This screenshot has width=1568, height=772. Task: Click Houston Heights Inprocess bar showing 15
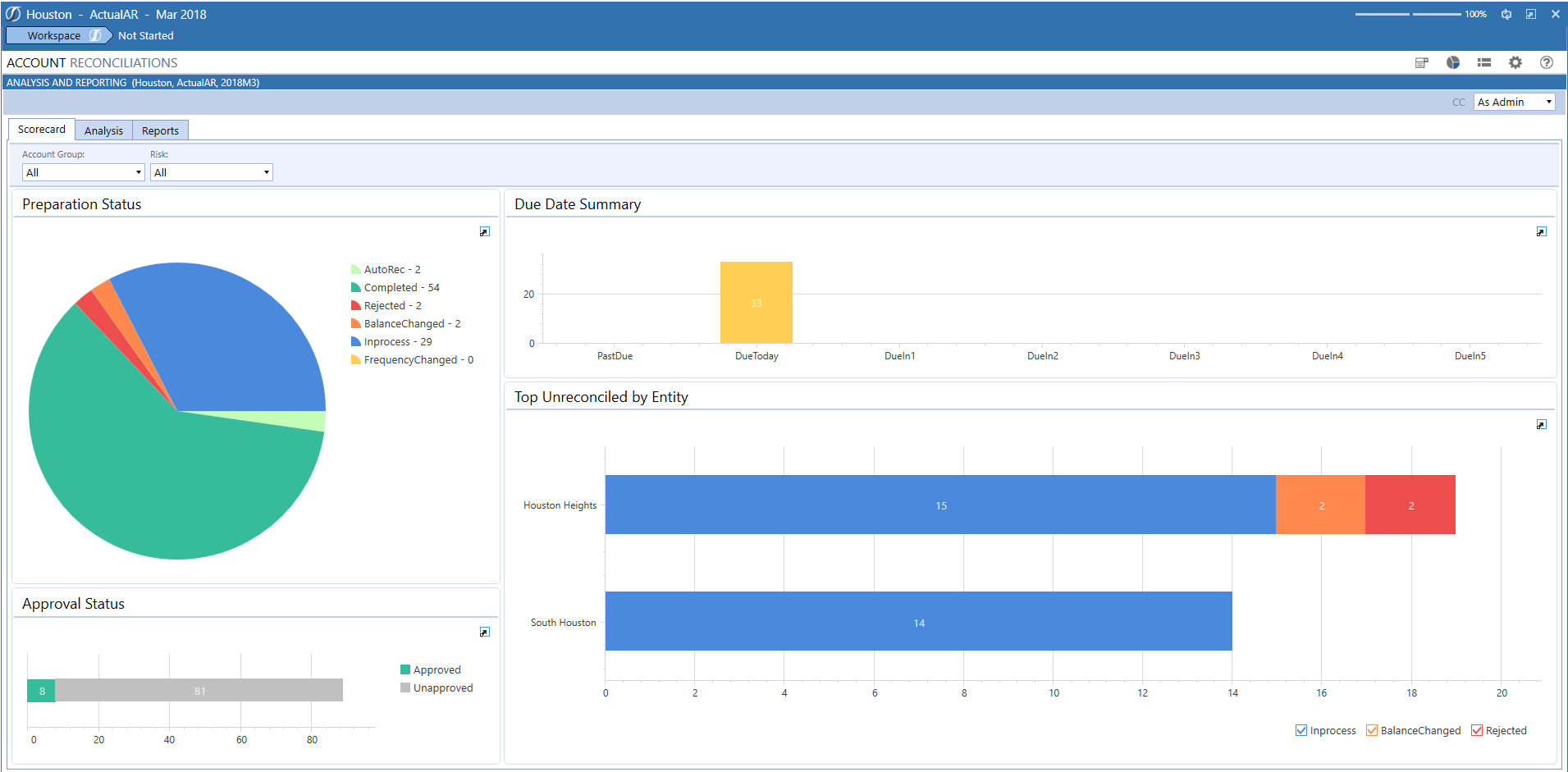pyautogui.click(x=940, y=505)
